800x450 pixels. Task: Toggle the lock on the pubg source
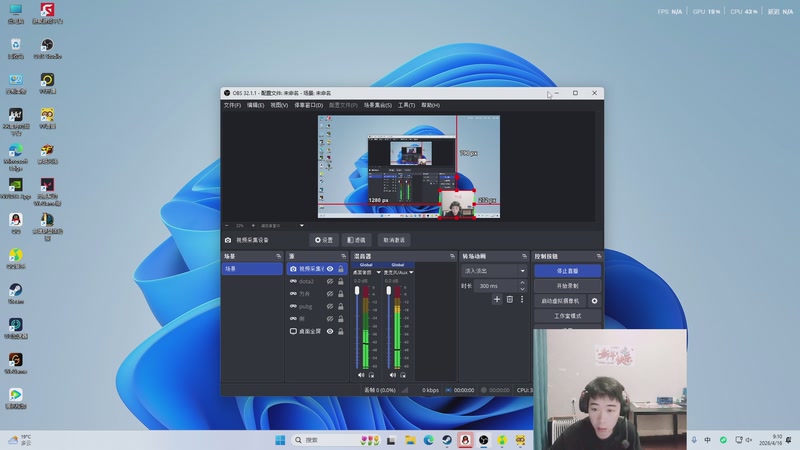(341, 307)
